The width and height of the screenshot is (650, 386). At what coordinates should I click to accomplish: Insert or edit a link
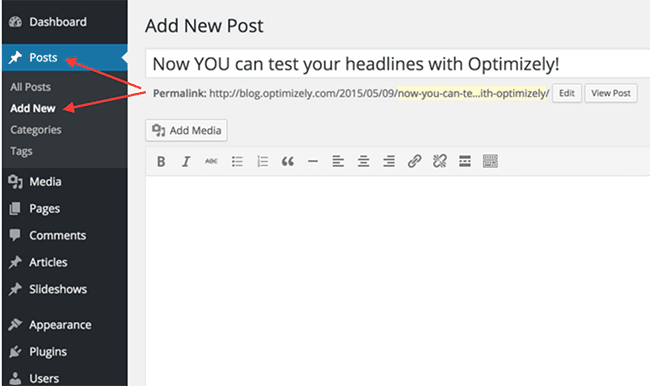[x=415, y=161]
